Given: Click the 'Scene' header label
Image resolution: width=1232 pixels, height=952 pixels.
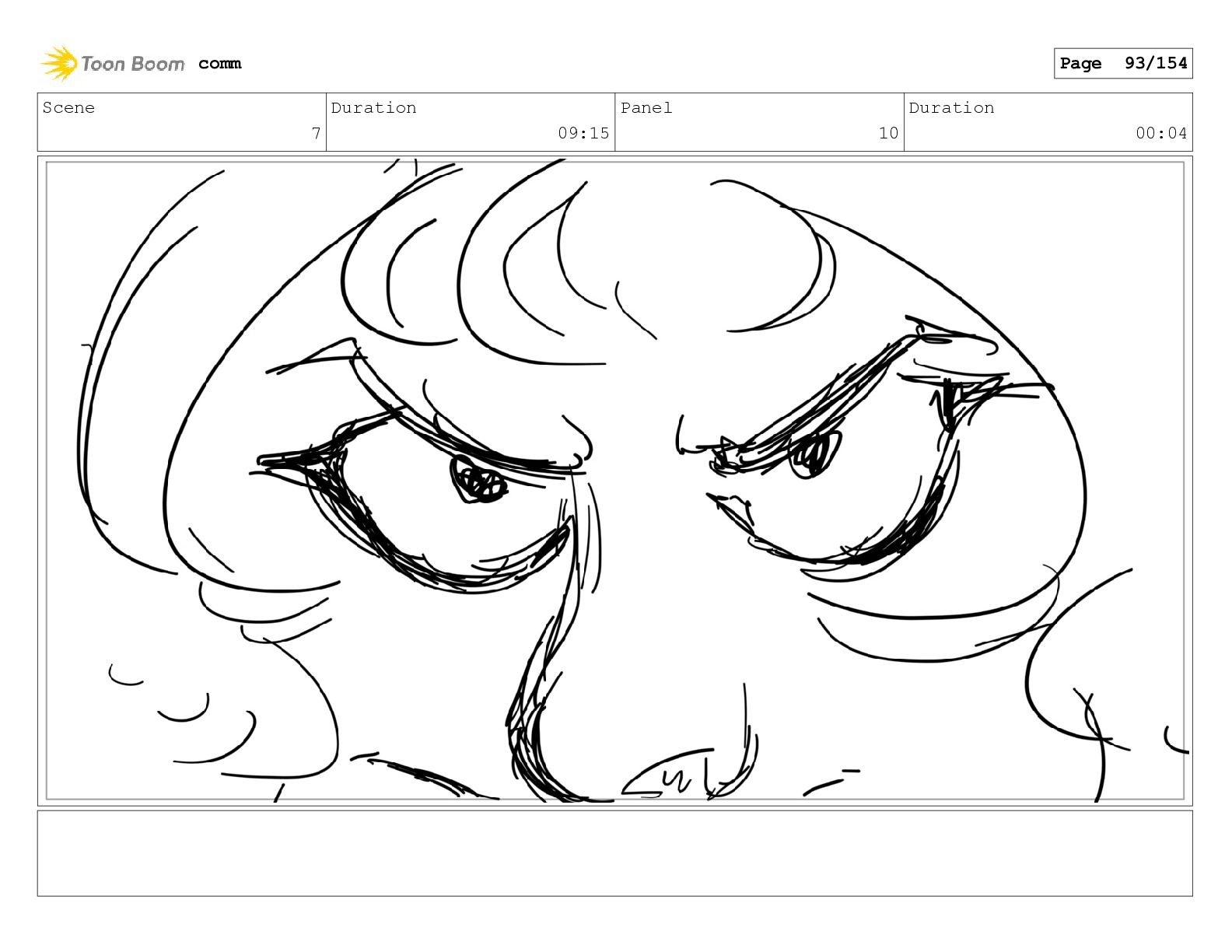Looking at the screenshot, I should [68, 107].
